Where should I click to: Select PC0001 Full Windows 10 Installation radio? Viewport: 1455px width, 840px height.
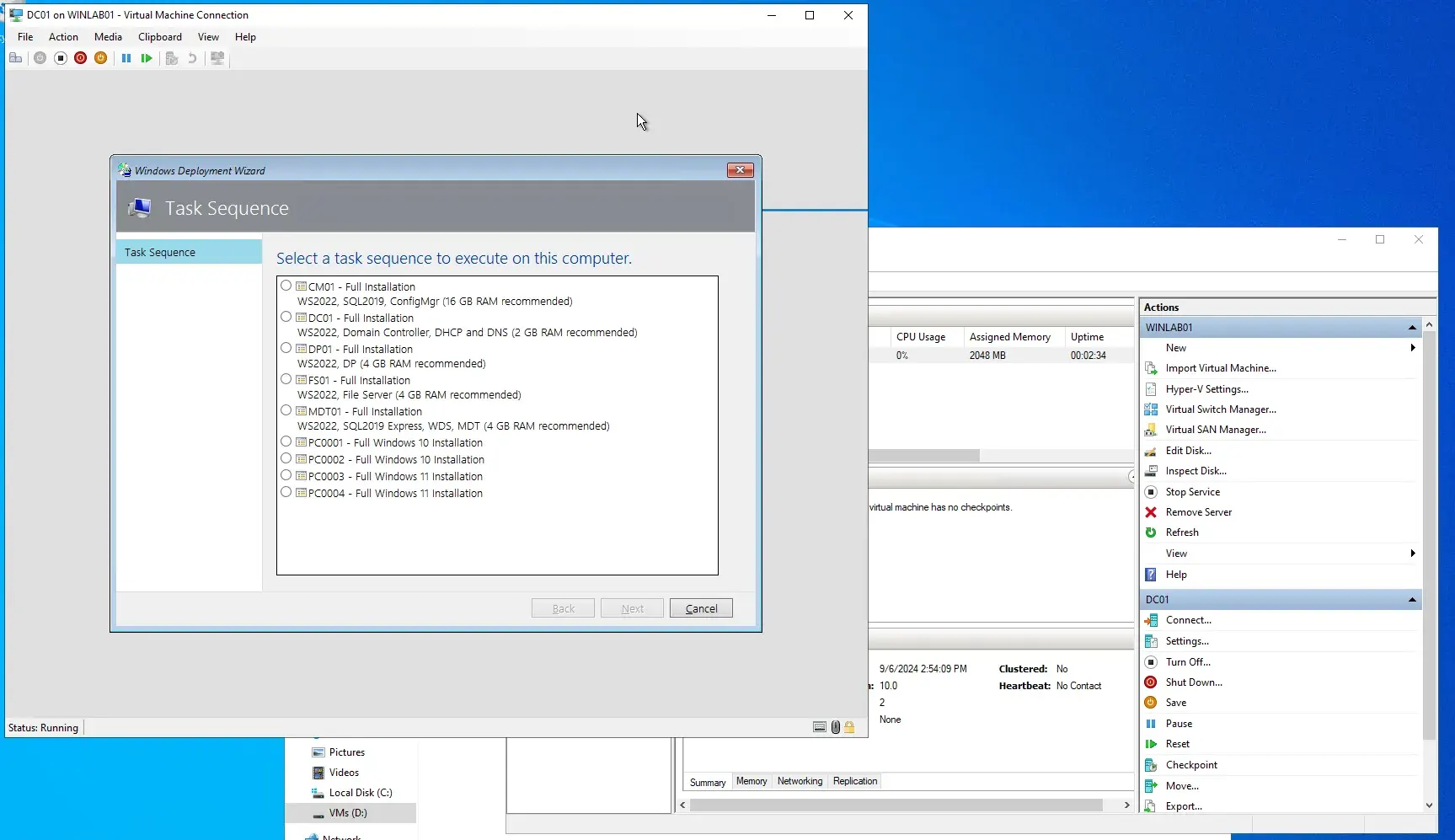pyautogui.click(x=286, y=441)
